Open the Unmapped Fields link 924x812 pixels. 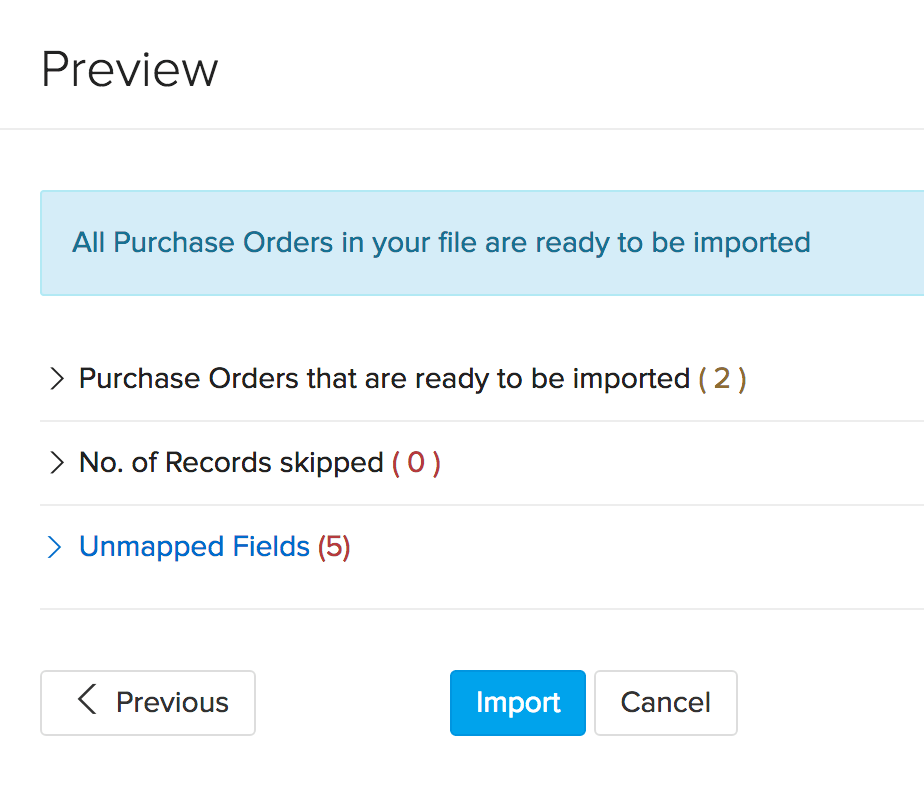(x=193, y=547)
